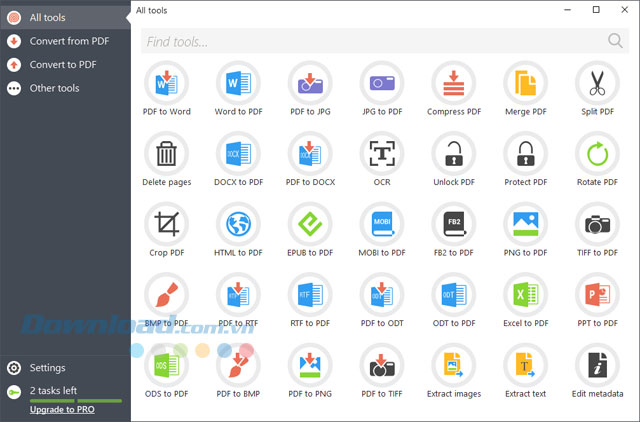Switch to the All tools category
This screenshot has height=422, width=640.
(x=65, y=18)
